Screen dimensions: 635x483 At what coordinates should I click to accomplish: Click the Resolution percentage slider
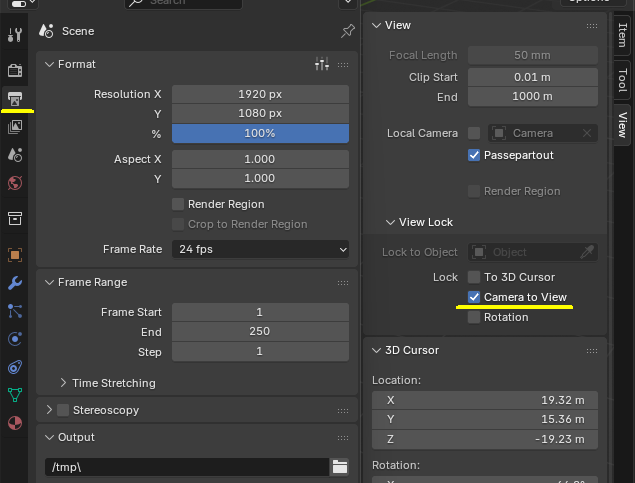point(260,133)
